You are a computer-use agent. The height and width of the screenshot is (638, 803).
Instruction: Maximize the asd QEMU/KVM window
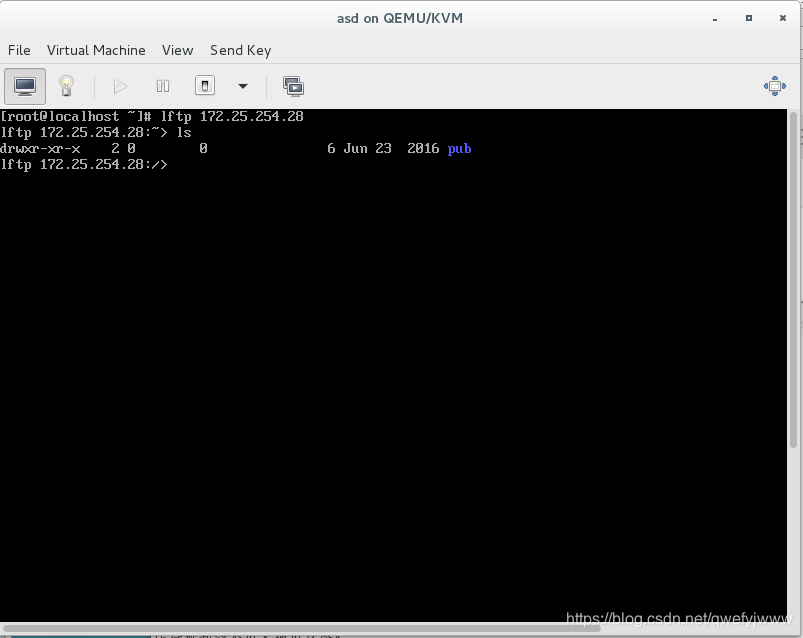[749, 18]
